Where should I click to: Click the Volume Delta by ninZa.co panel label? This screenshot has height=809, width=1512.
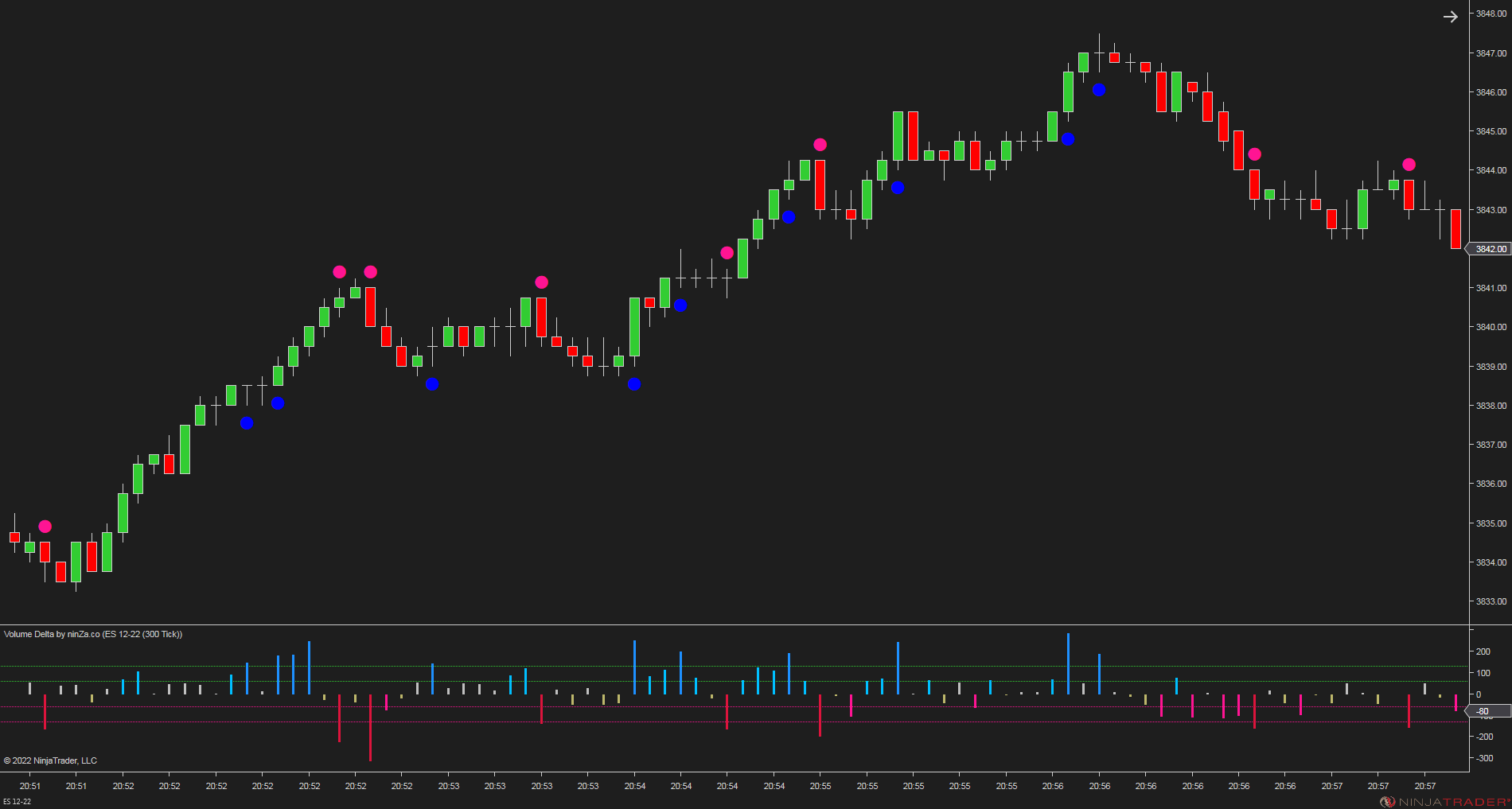click(93, 635)
